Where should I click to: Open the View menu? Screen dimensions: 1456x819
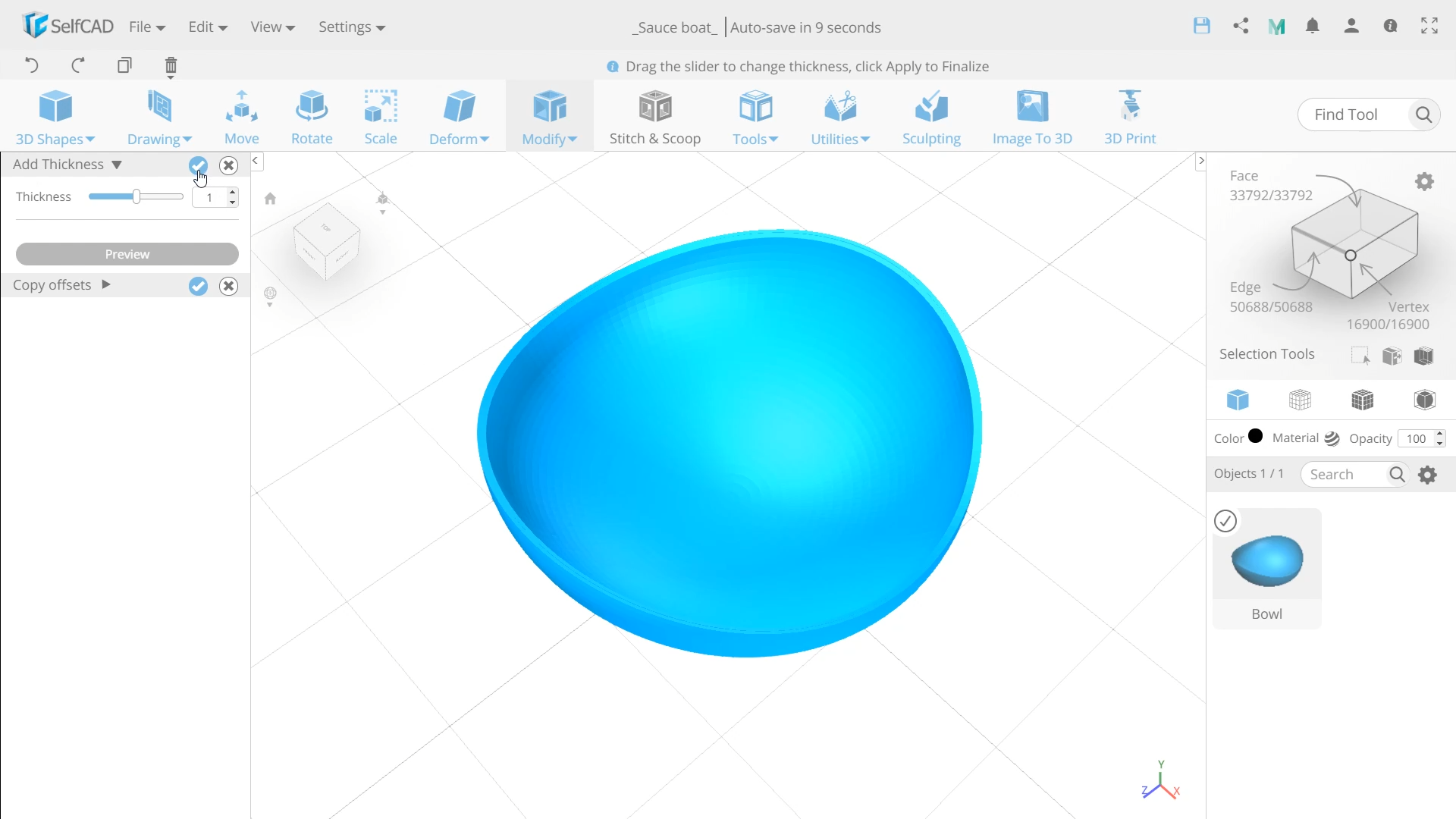pyautogui.click(x=272, y=27)
